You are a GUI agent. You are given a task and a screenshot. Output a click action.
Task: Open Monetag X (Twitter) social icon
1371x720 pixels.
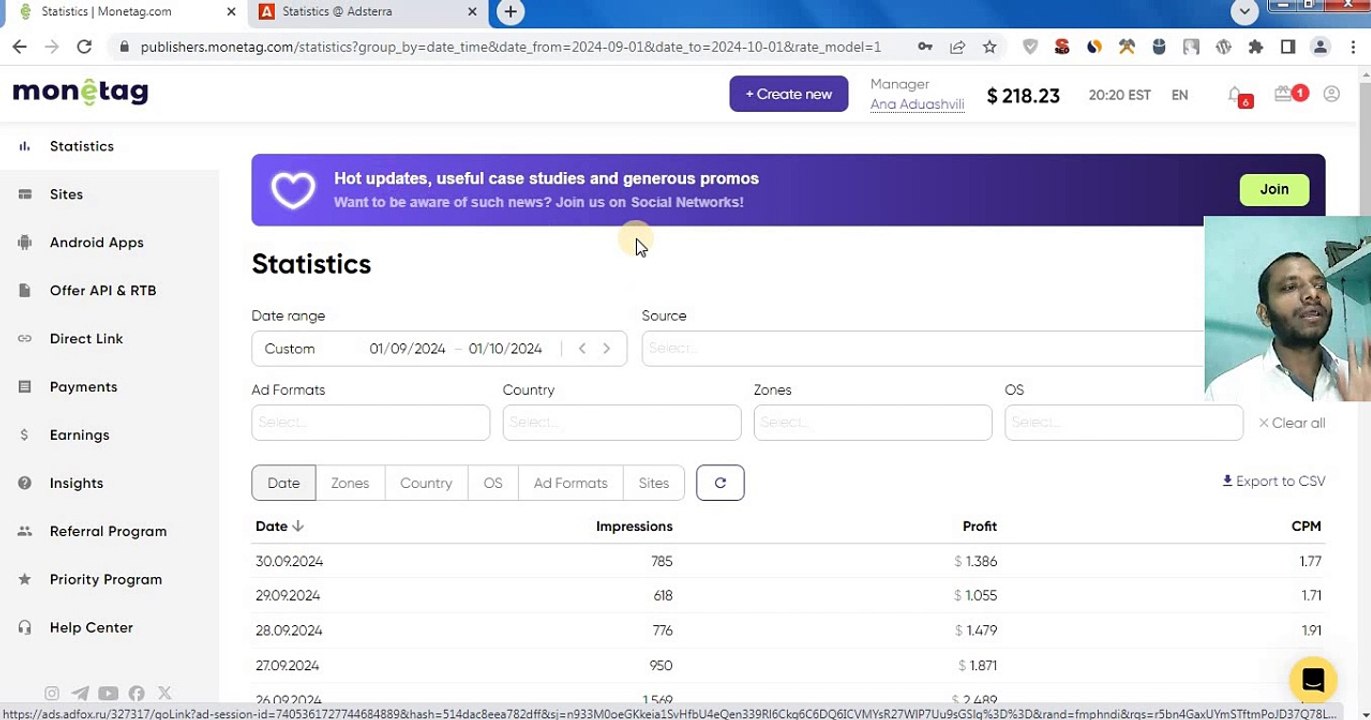(x=165, y=693)
